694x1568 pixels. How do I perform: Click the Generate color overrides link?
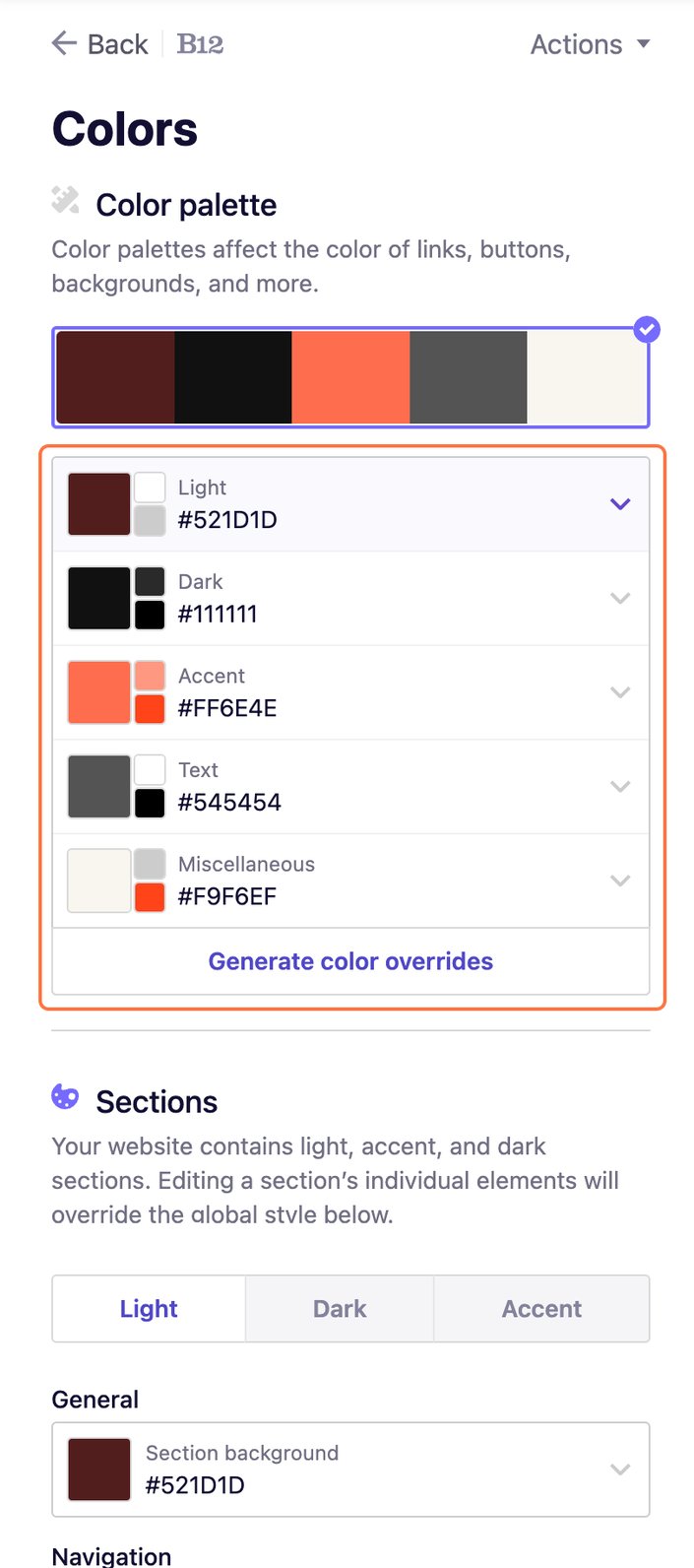[349, 960]
